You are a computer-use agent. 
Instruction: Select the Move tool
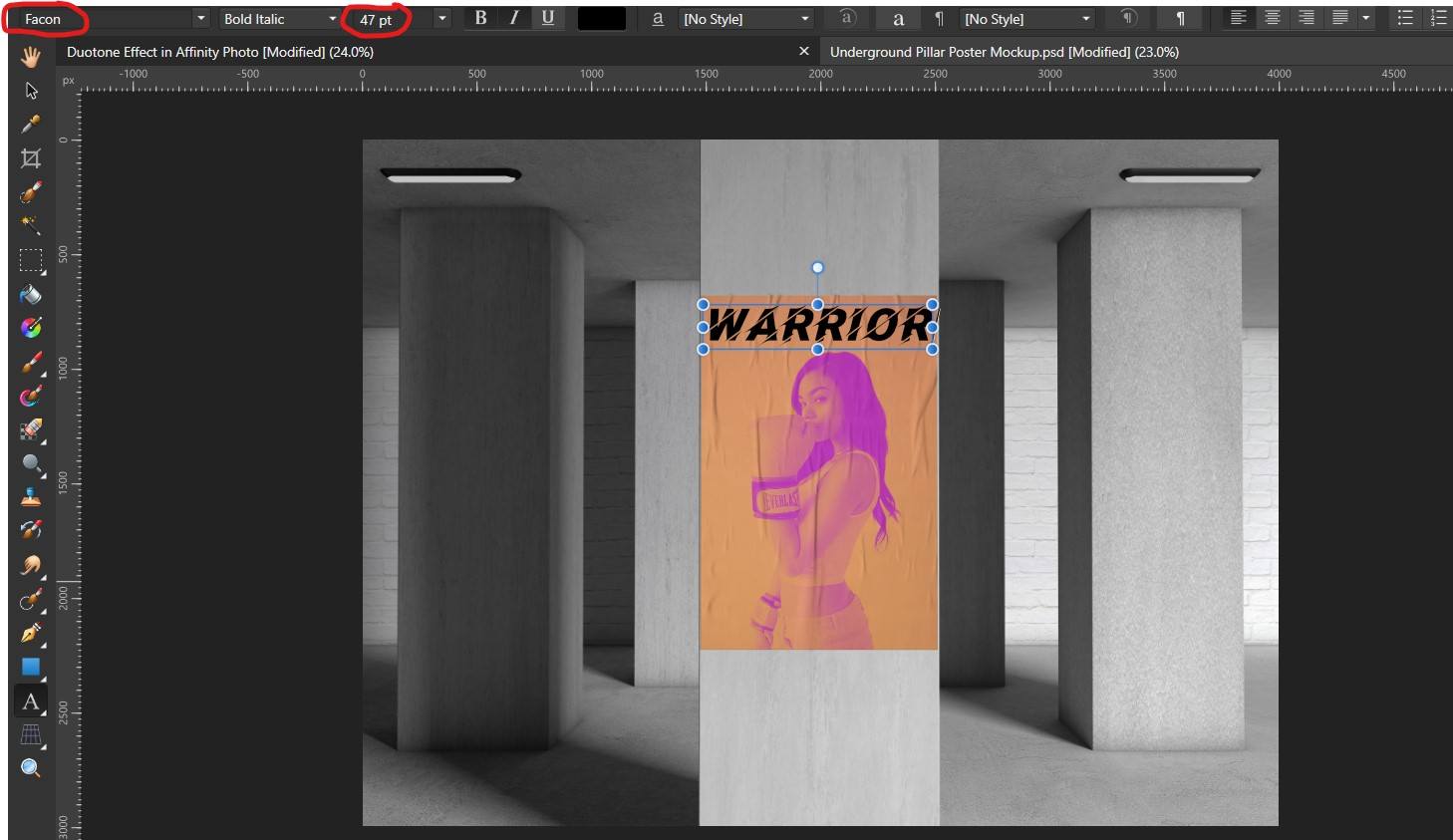pyautogui.click(x=31, y=90)
